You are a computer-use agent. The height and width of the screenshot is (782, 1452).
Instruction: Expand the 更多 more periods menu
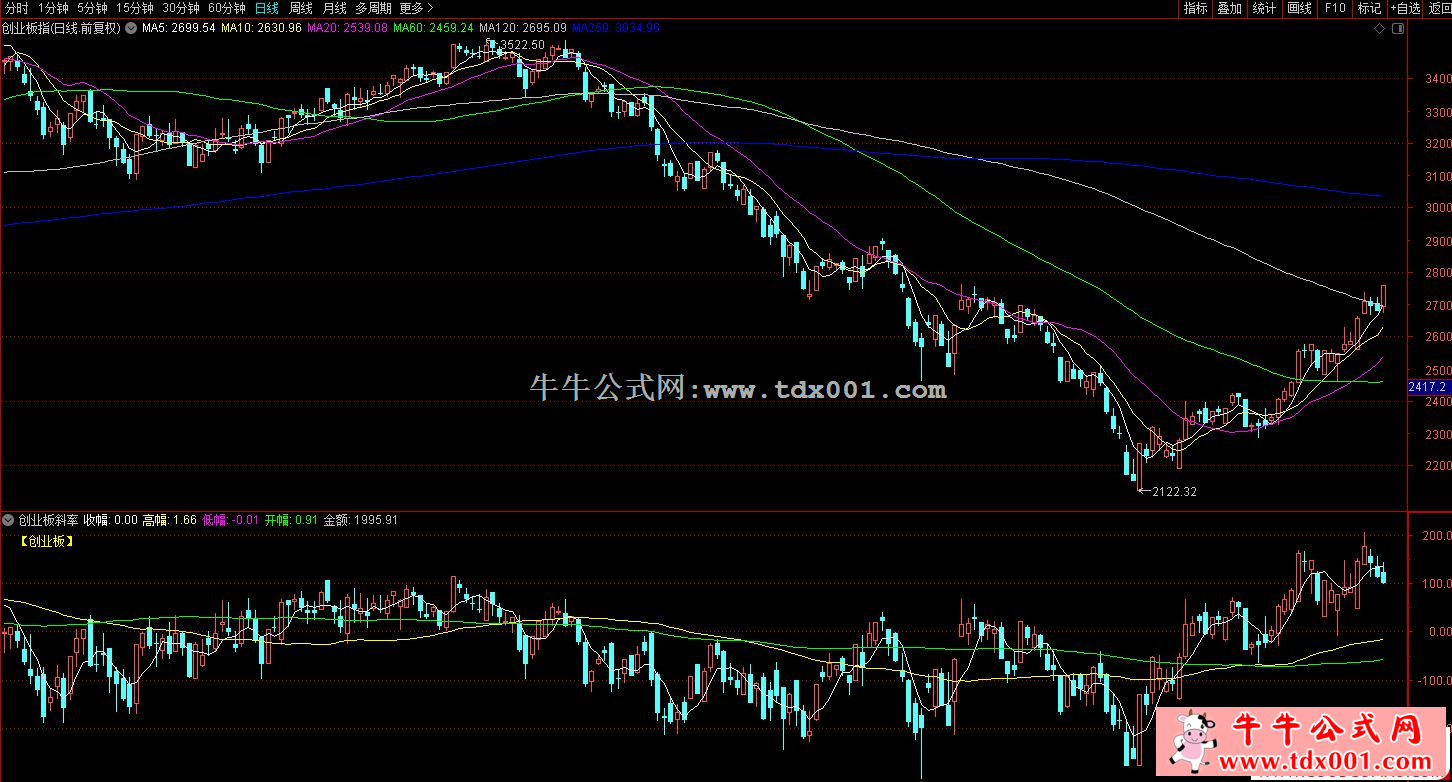[x=416, y=8]
